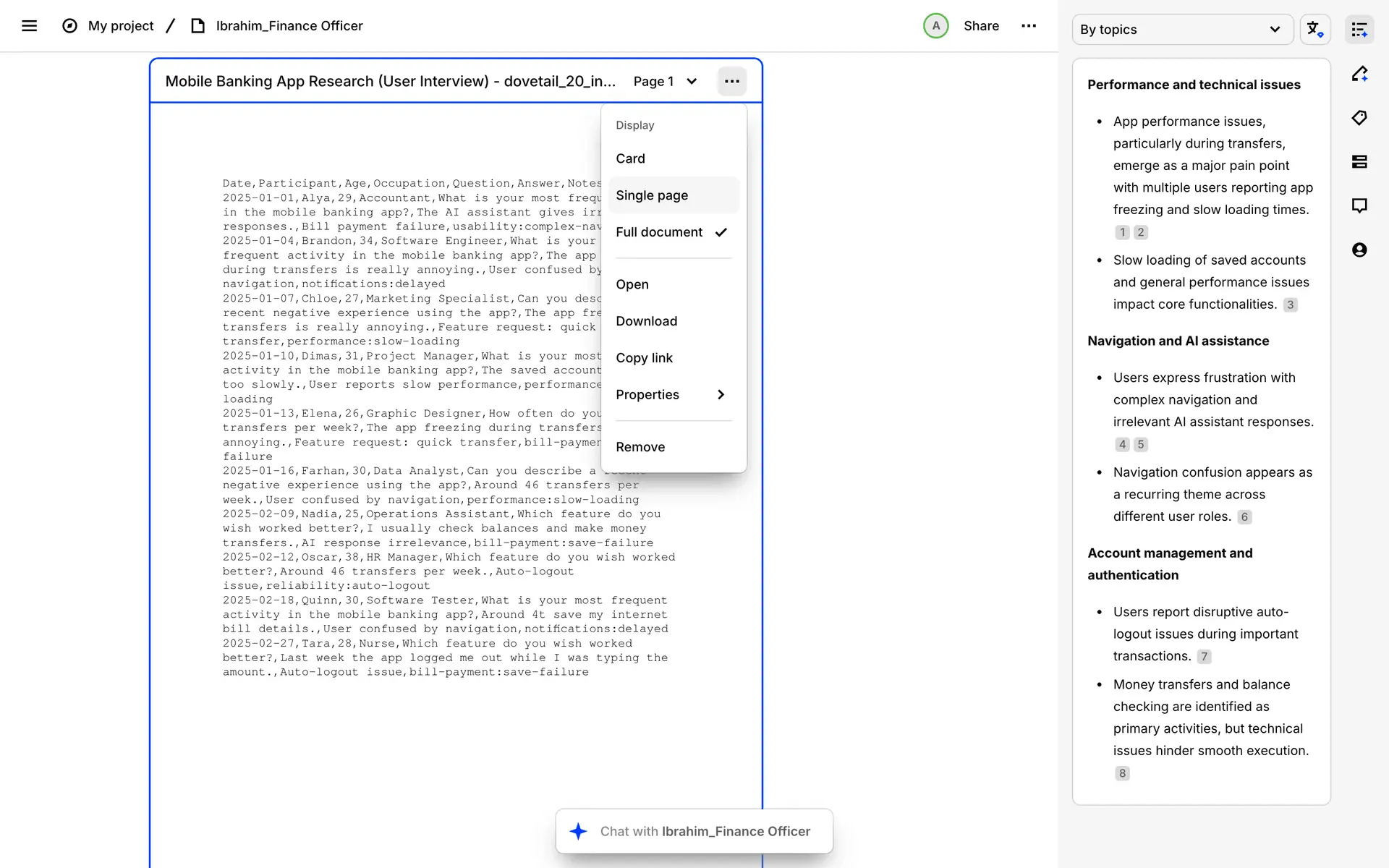Open the AI summary panel icon
Screen dimensions: 1389x868
coord(1359,30)
